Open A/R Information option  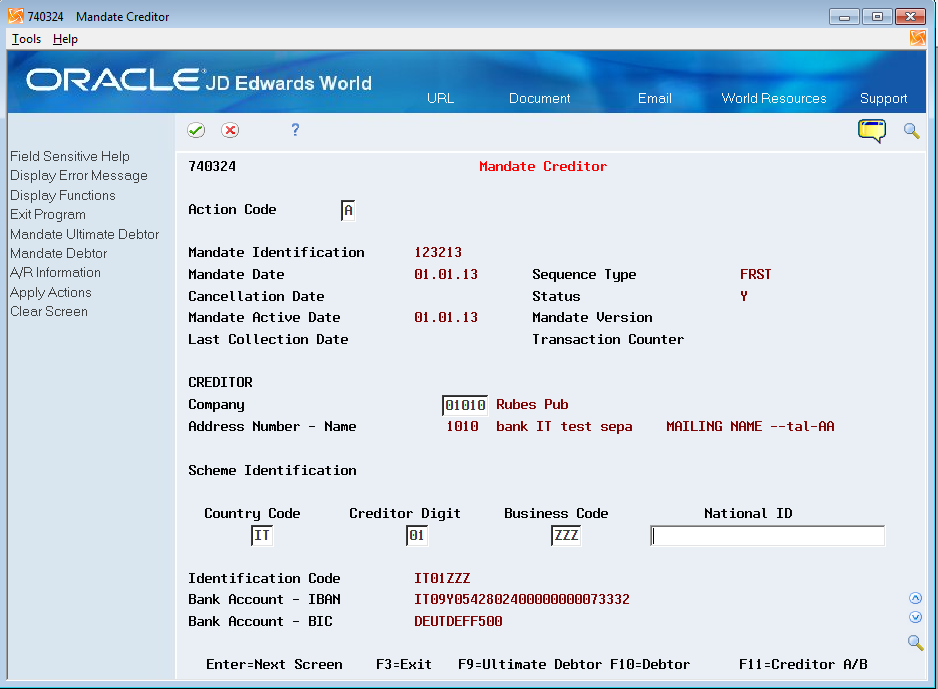[56, 272]
